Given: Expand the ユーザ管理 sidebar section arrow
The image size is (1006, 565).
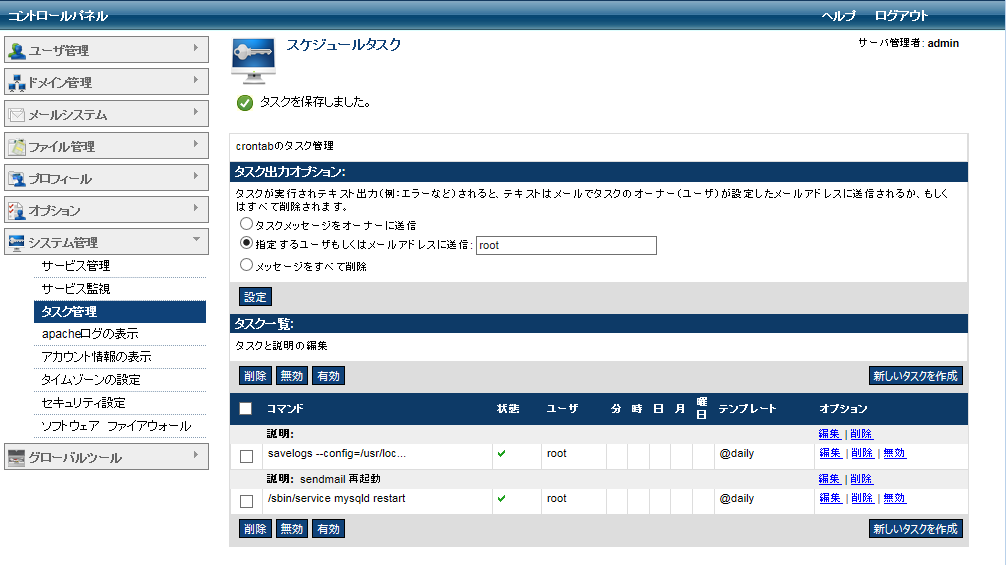Looking at the screenshot, I should (x=195, y=47).
